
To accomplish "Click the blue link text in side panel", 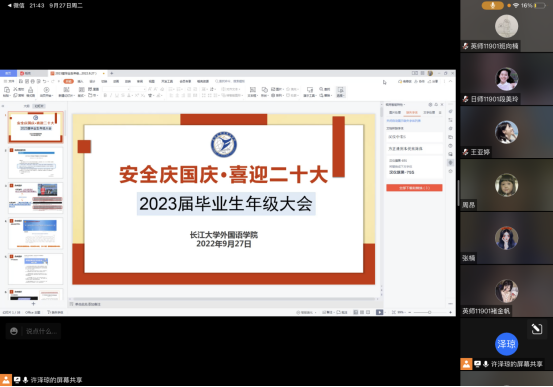I will pyautogui.click(x=403, y=121).
